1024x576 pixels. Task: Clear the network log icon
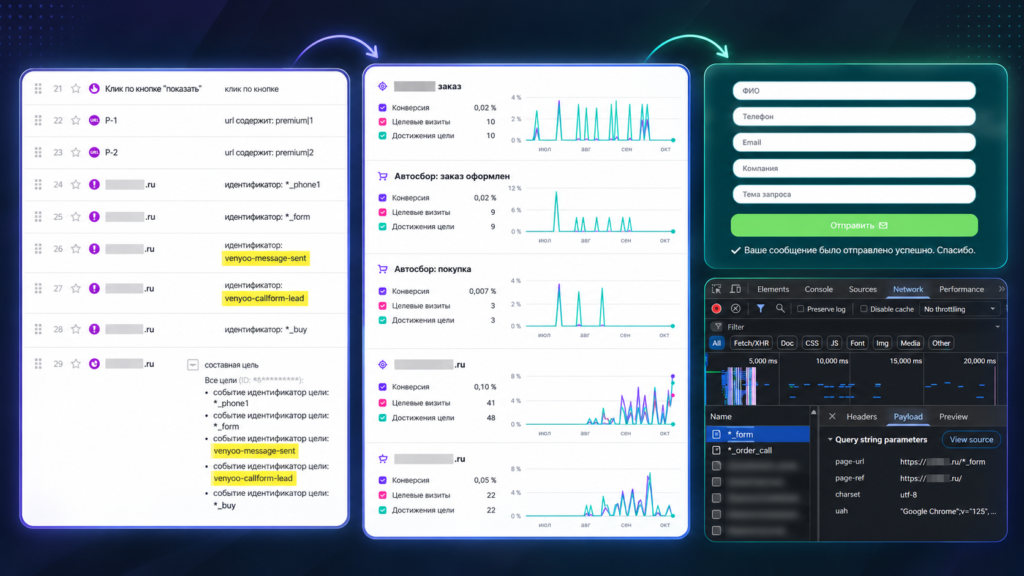tap(735, 308)
